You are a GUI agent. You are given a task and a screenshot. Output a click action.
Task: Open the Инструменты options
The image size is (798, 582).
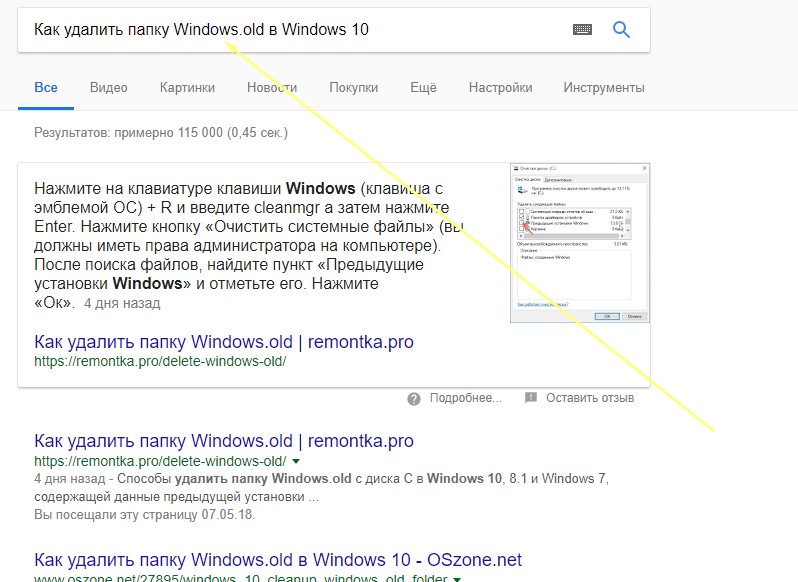point(604,88)
